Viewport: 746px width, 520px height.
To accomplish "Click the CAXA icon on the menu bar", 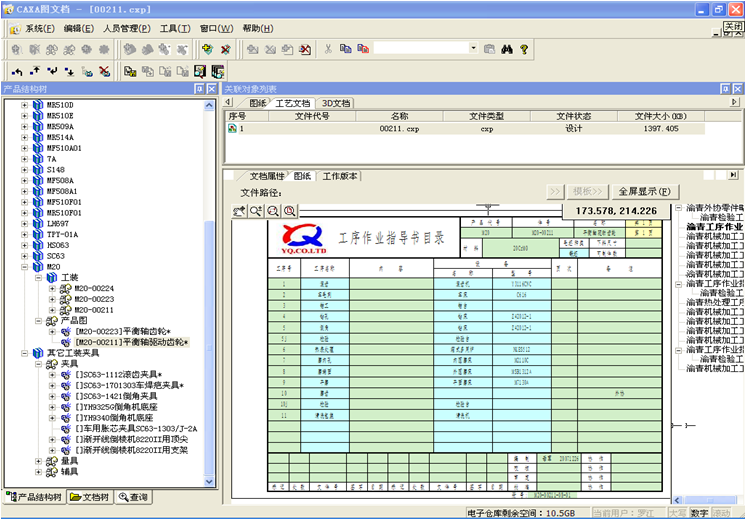I will pos(15,29).
